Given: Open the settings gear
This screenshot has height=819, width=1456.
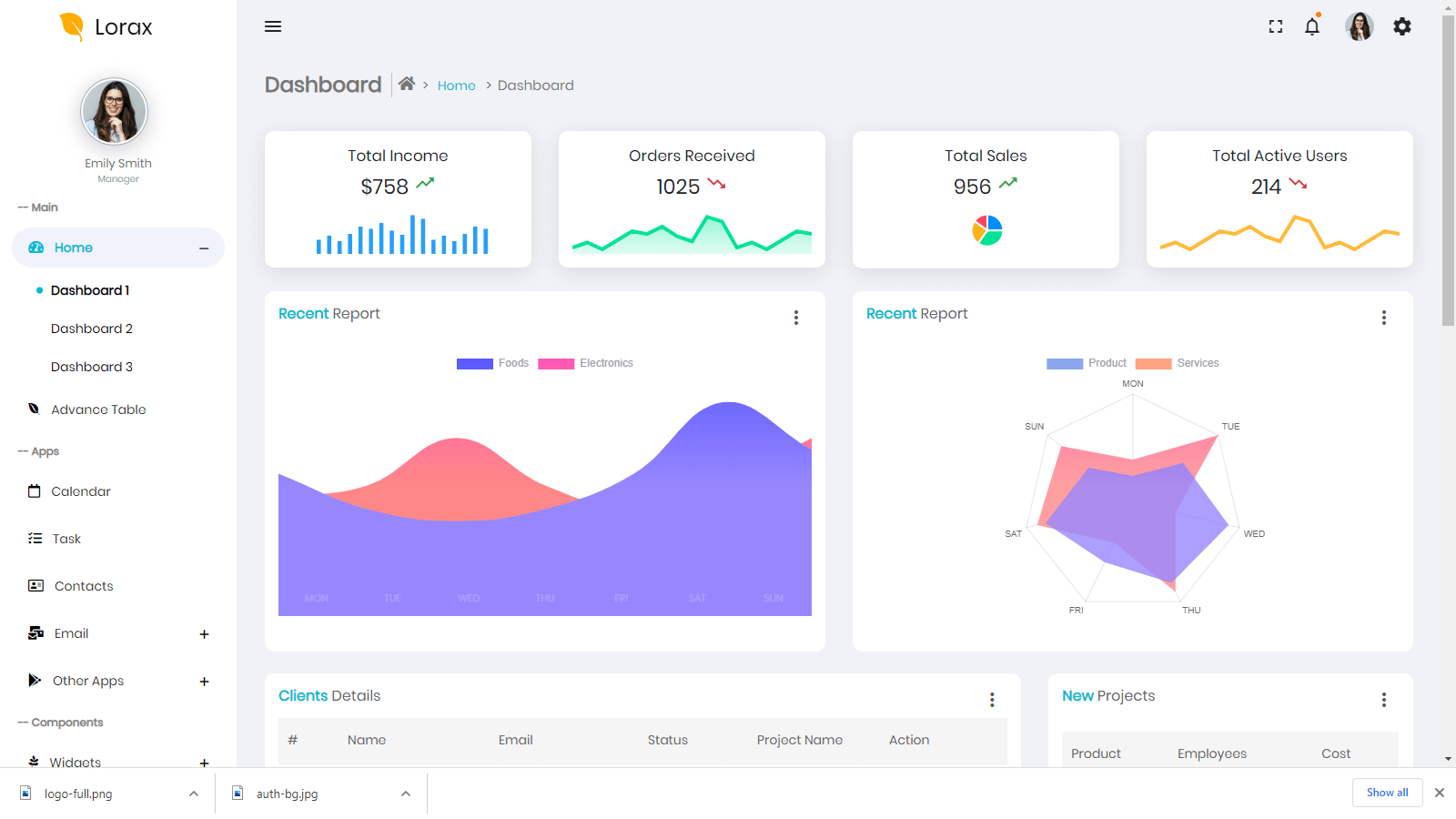Looking at the screenshot, I should [1402, 26].
